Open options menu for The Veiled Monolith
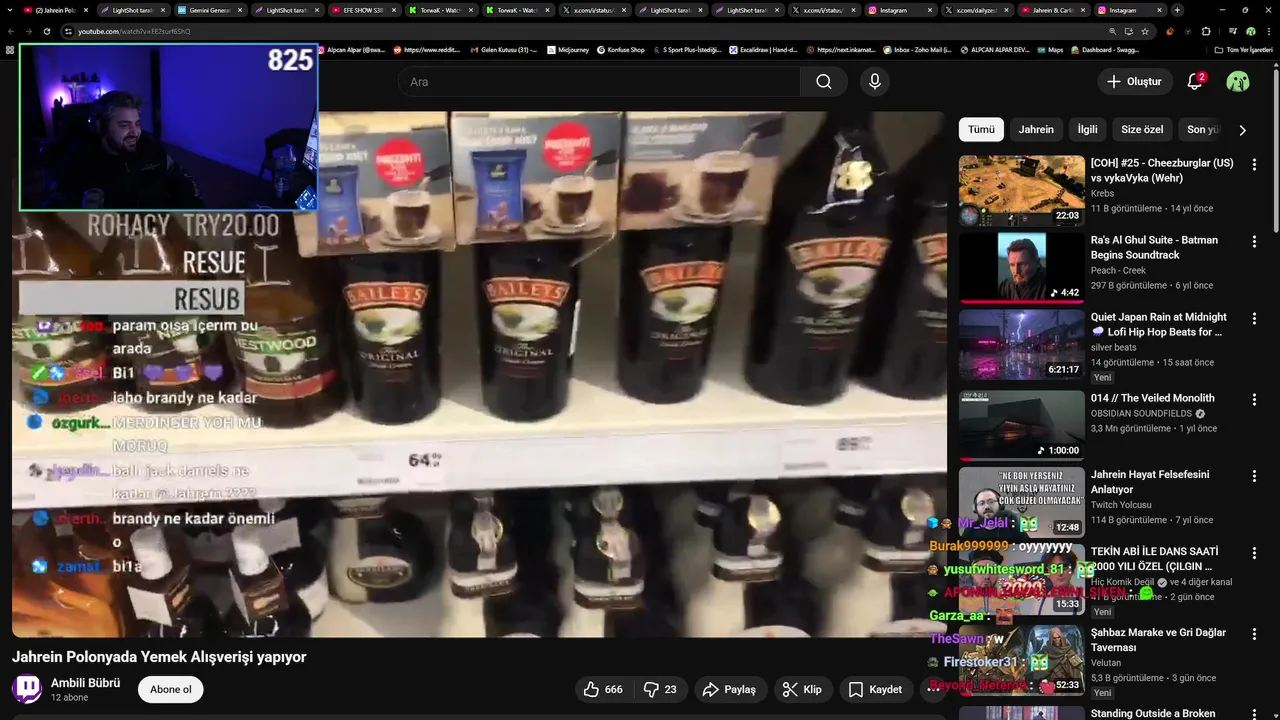 pos(1254,399)
